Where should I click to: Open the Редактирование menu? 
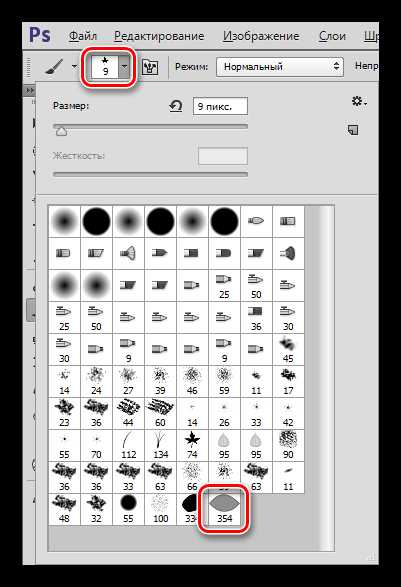tap(159, 36)
